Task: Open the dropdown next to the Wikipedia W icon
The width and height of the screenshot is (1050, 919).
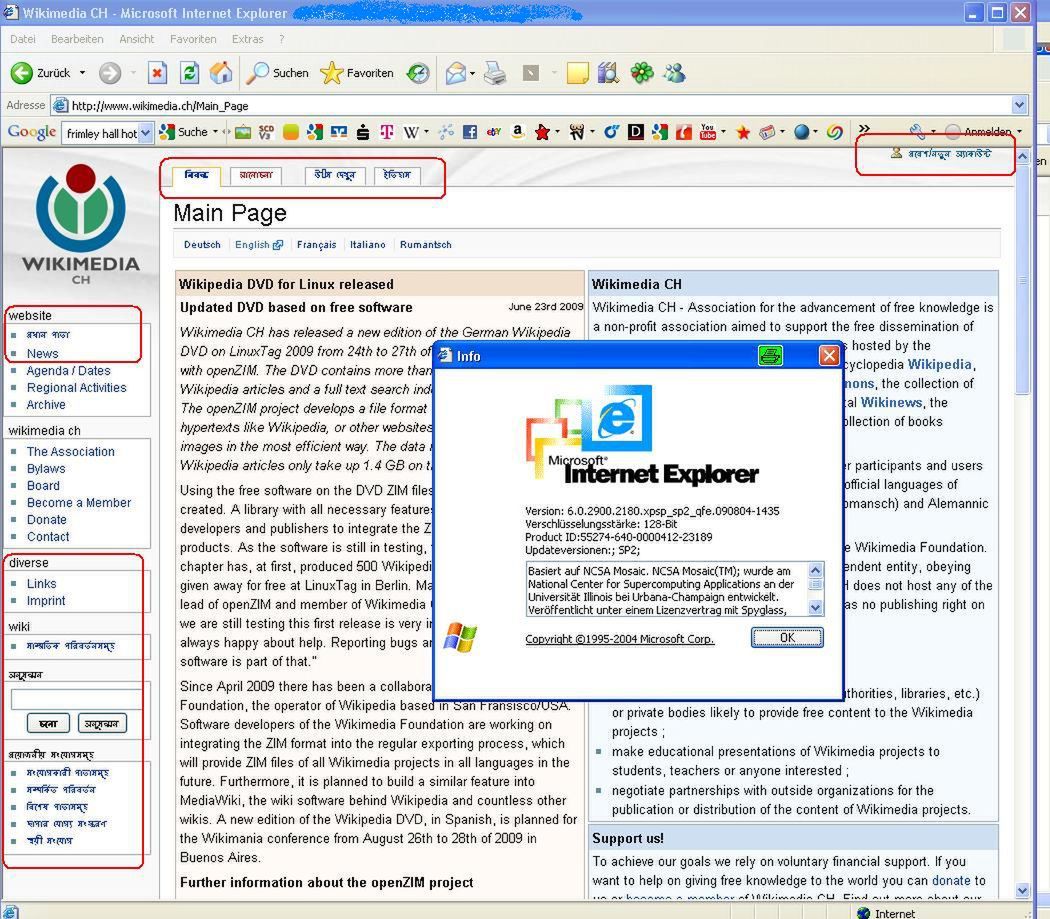Action: [425, 132]
